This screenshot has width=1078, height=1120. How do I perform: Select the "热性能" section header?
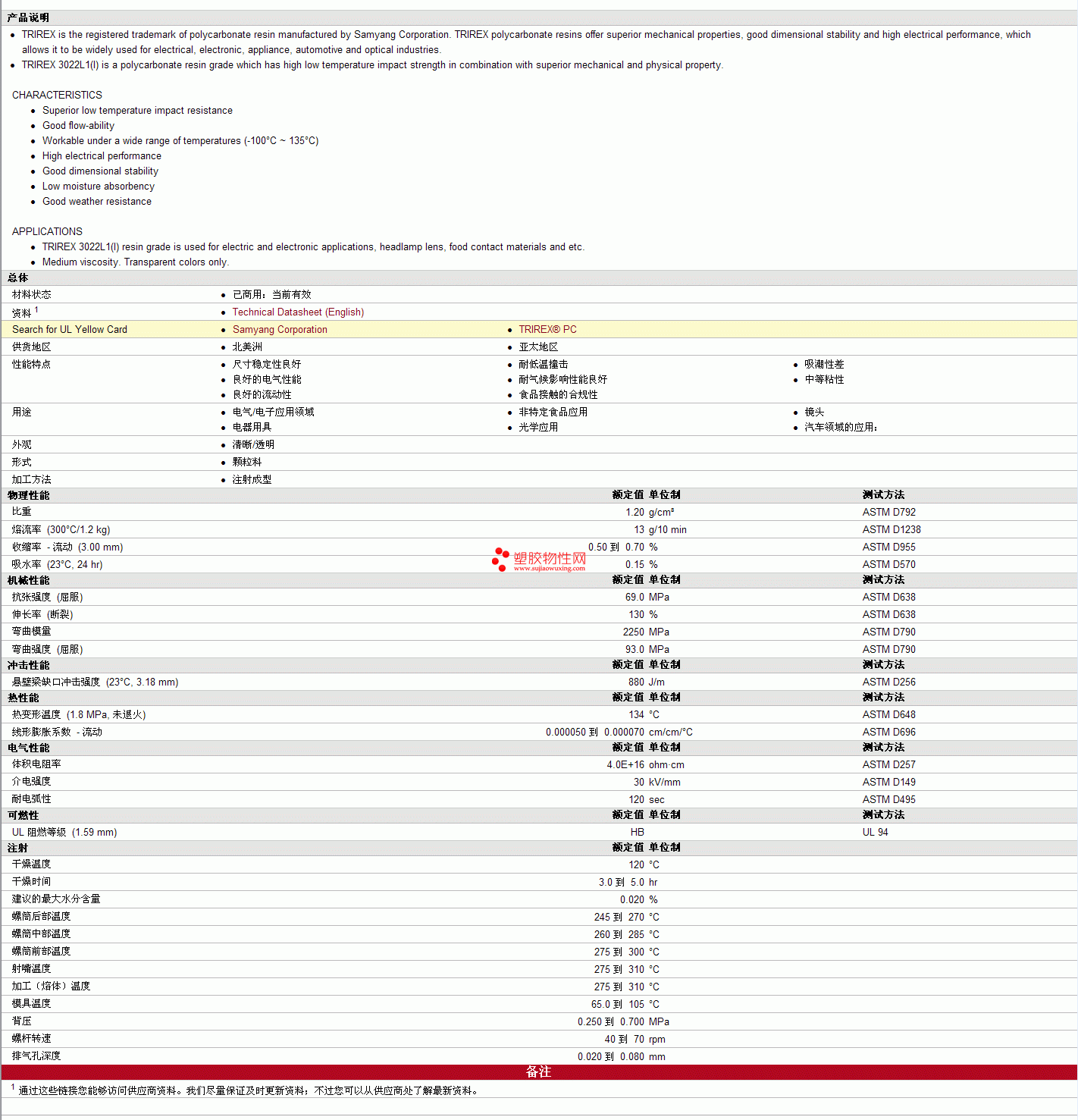tap(23, 698)
